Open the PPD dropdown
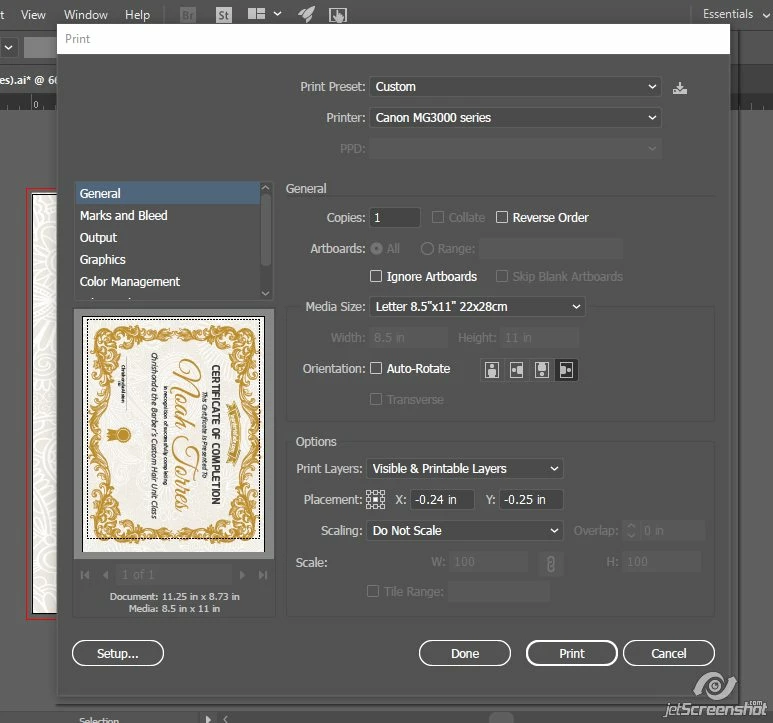 [515, 148]
